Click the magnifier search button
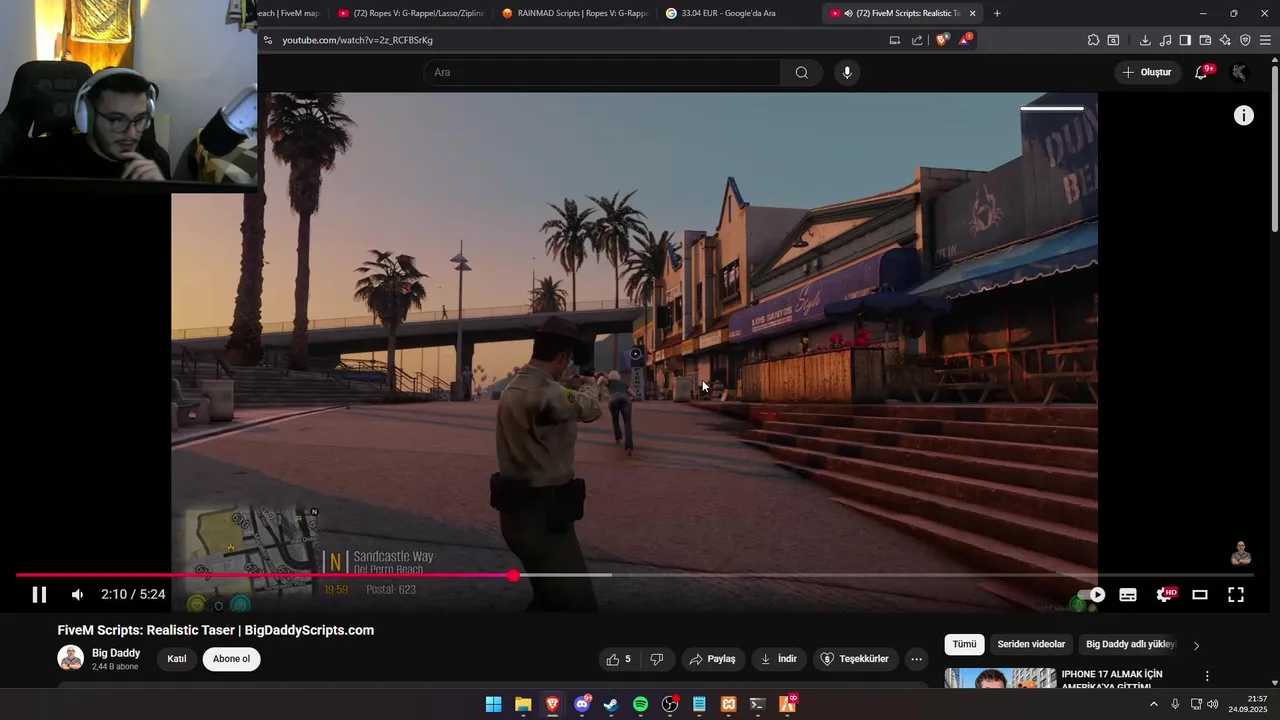Screen dimensions: 1280x720 click(x=802, y=72)
